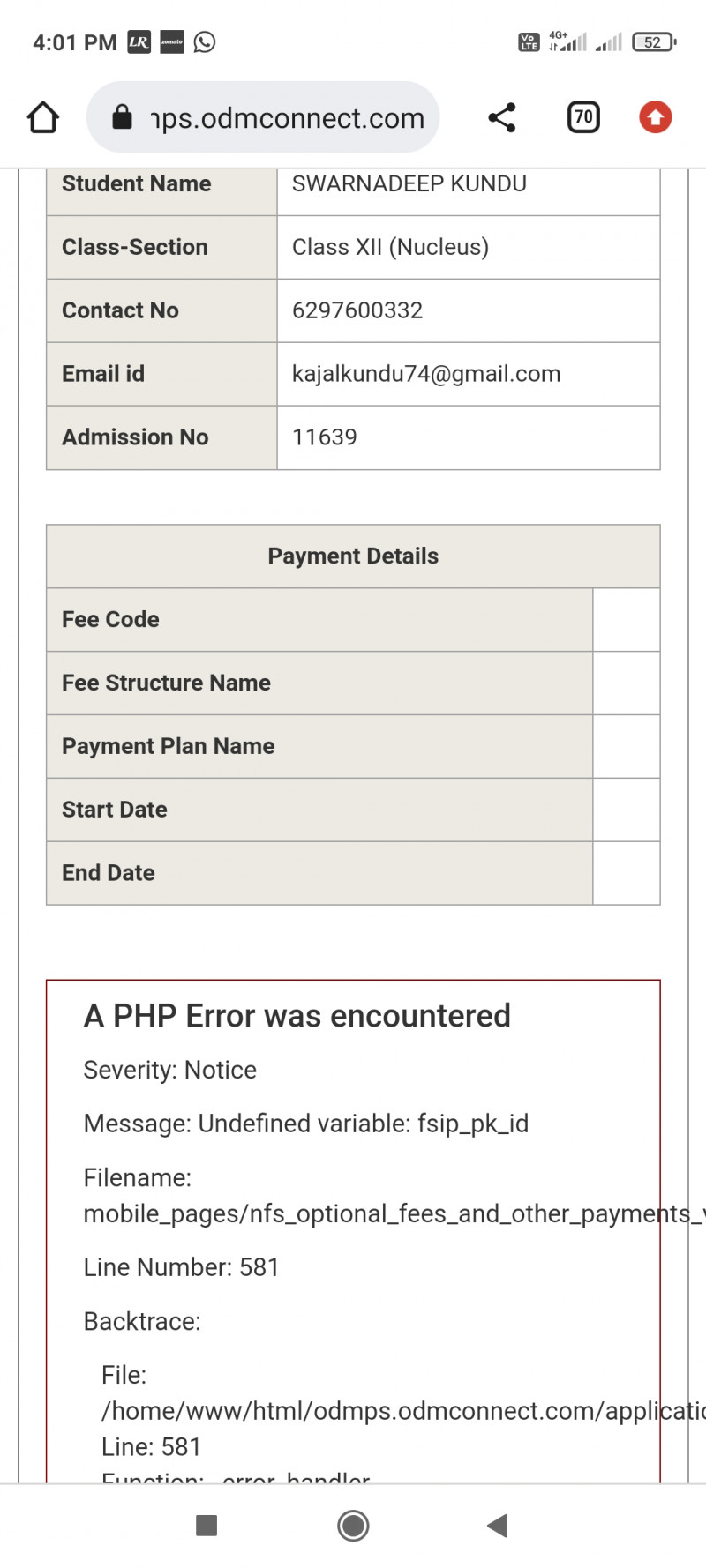Viewport: 706px width, 1568px height.
Task: Tap the battery indicator in status bar
Action: [653, 41]
